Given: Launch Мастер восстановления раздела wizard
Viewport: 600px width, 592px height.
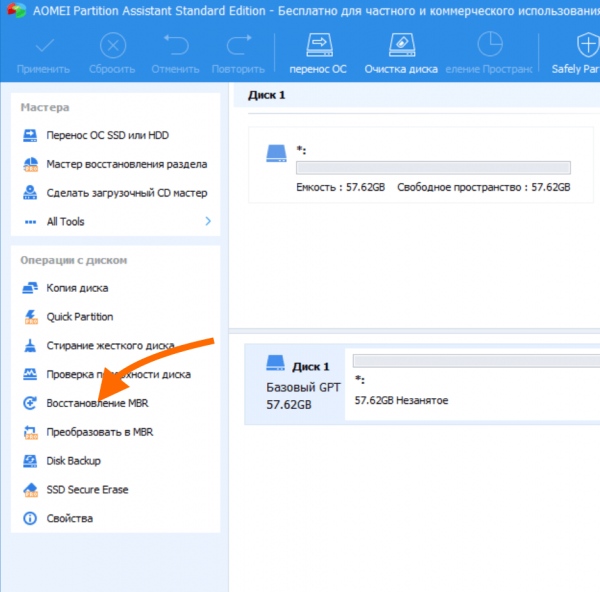Looking at the screenshot, I should point(127,164).
